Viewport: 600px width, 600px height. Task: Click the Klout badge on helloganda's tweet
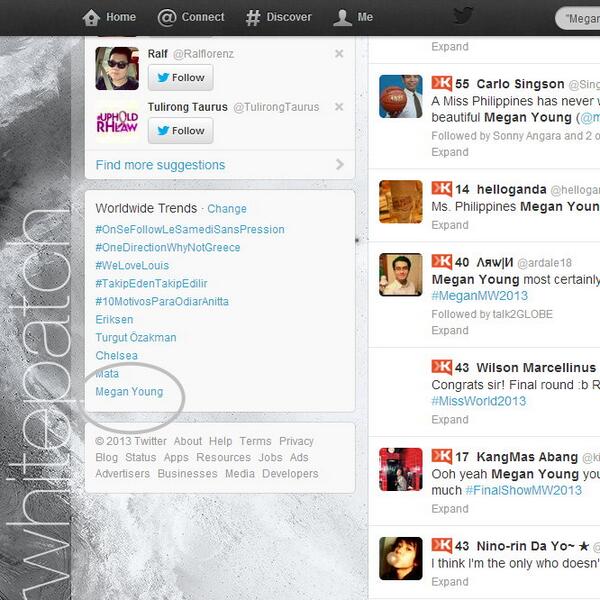coord(442,189)
